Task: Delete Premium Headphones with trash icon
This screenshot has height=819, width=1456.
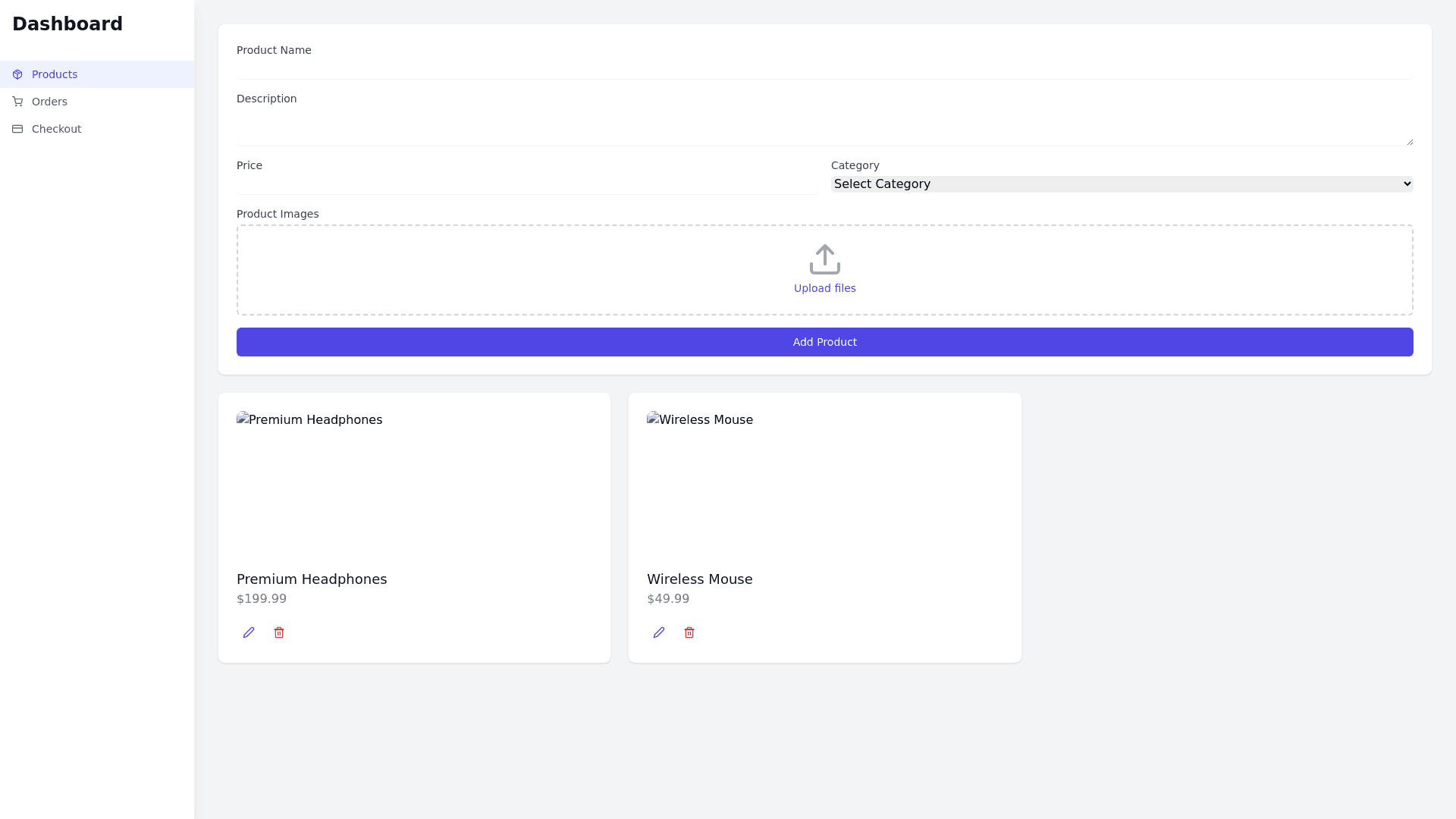Action: (279, 632)
